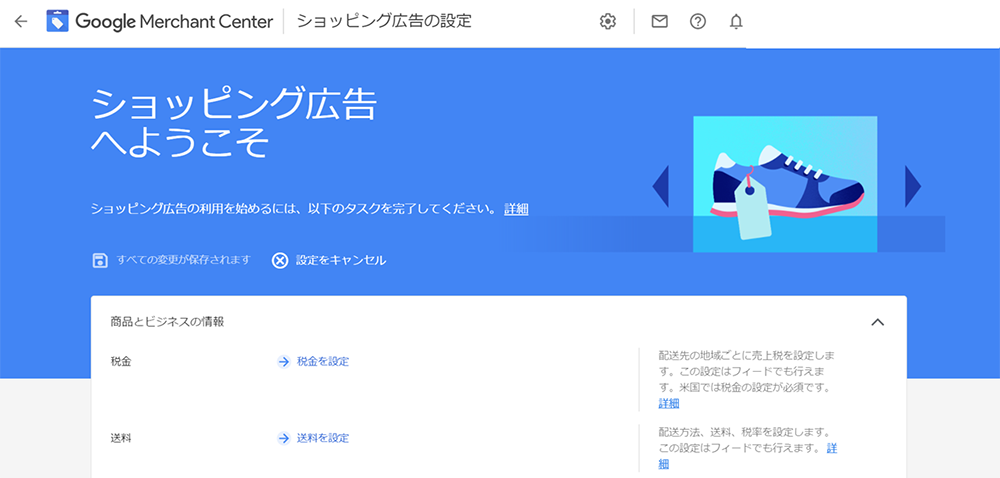The width and height of the screenshot is (1000, 478).
Task: Click the Google Merchant Center logo icon
Action: [x=57, y=22]
